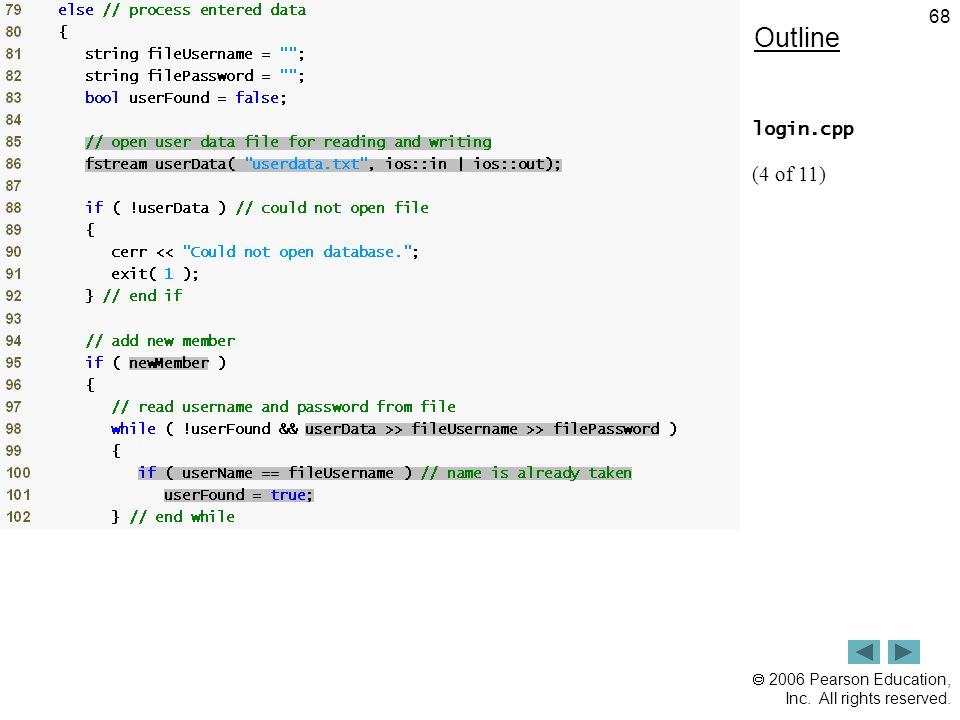Click the exit( 1 ) statement
The width and height of the screenshot is (960, 720).
pos(155,274)
